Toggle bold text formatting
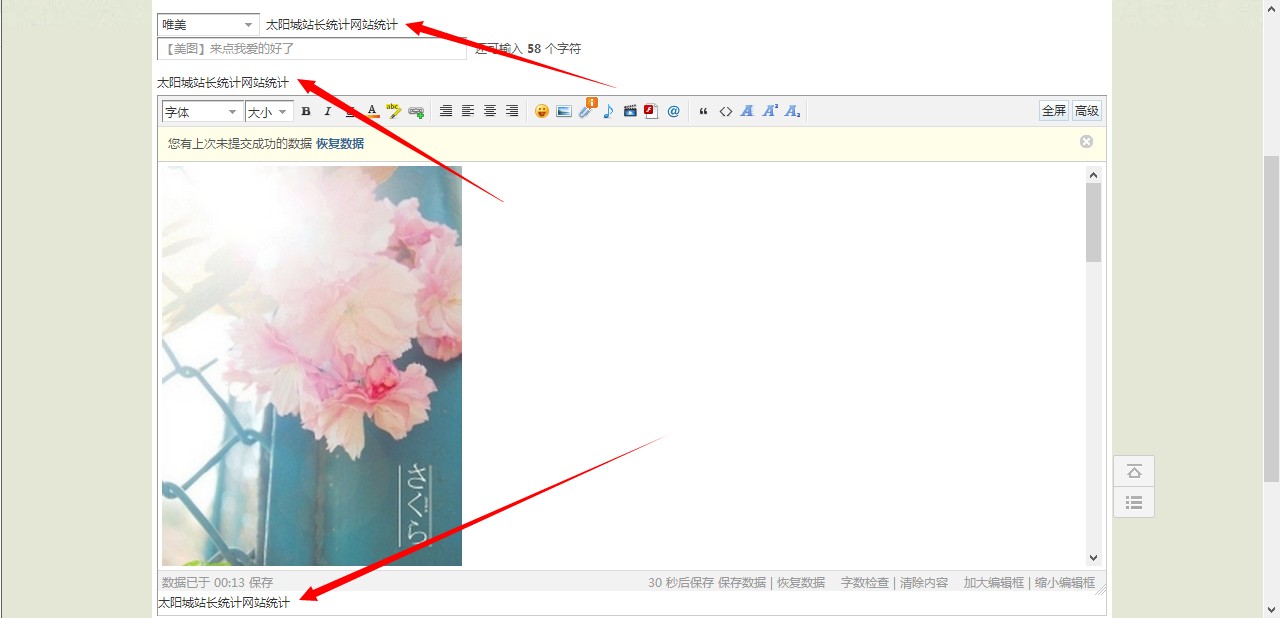Screen dimensions: 1280x618 (x=306, y=112)
